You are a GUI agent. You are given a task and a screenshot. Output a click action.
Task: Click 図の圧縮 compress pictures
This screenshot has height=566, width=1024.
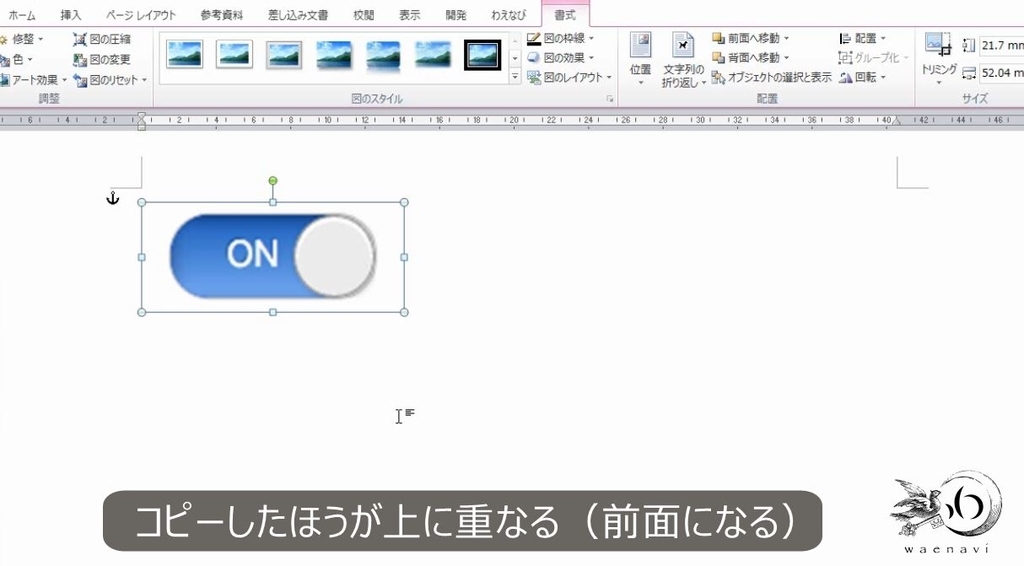(x=102, y=39)
